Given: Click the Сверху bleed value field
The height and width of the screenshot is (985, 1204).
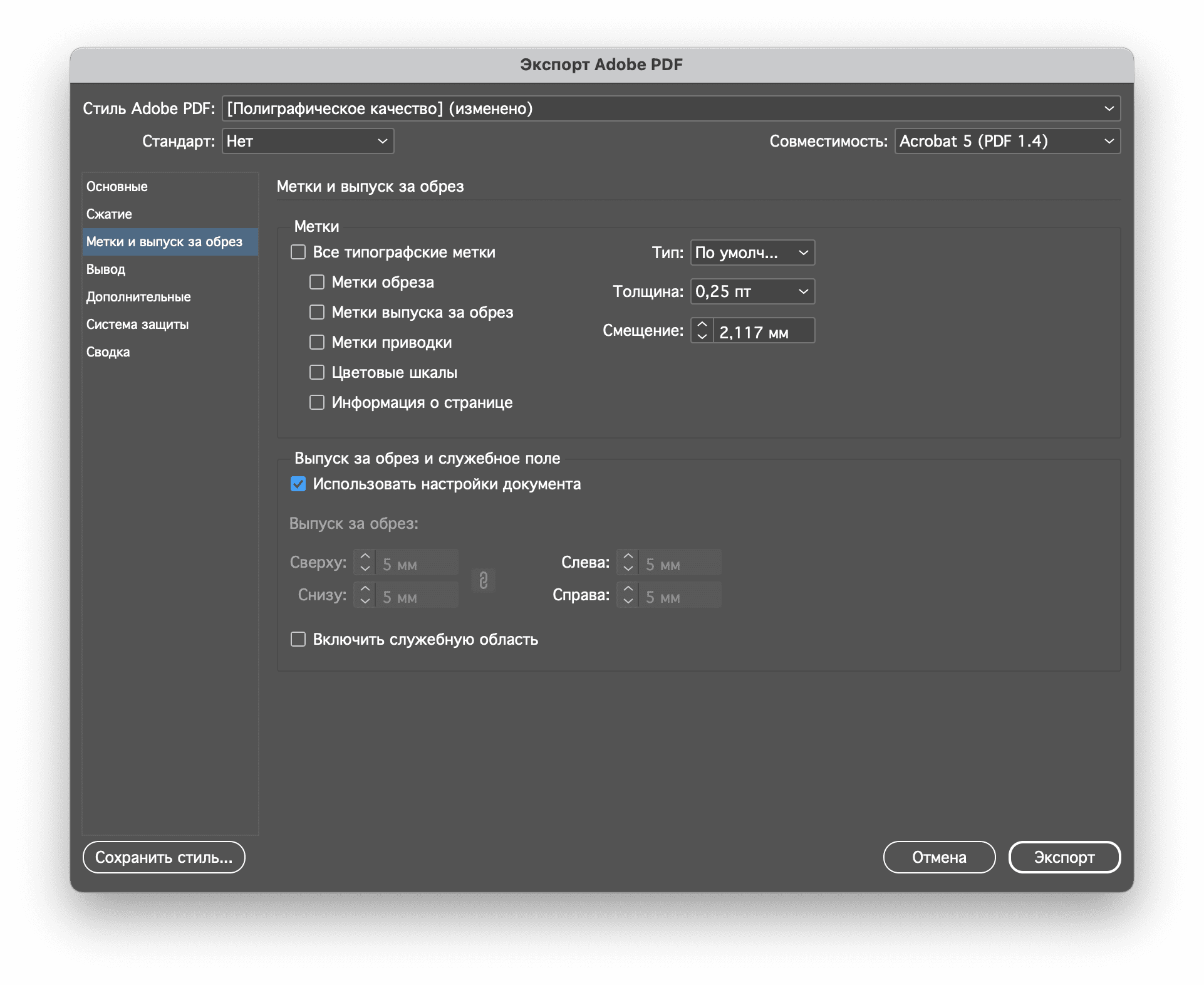Looking at the screenshot, I should click(x=417, y=562).
